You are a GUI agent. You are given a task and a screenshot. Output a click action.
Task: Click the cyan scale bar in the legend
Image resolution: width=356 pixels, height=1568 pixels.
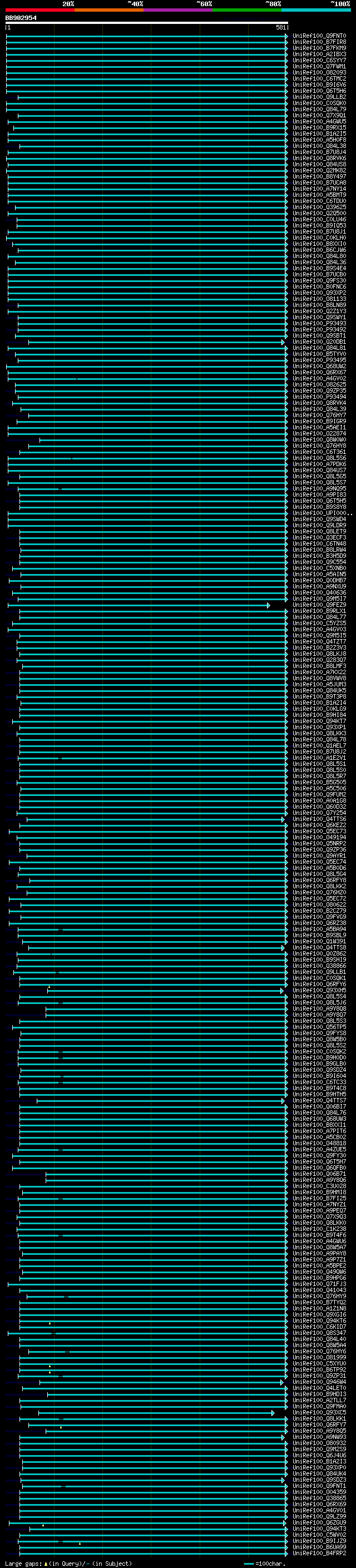[249, 1564]
